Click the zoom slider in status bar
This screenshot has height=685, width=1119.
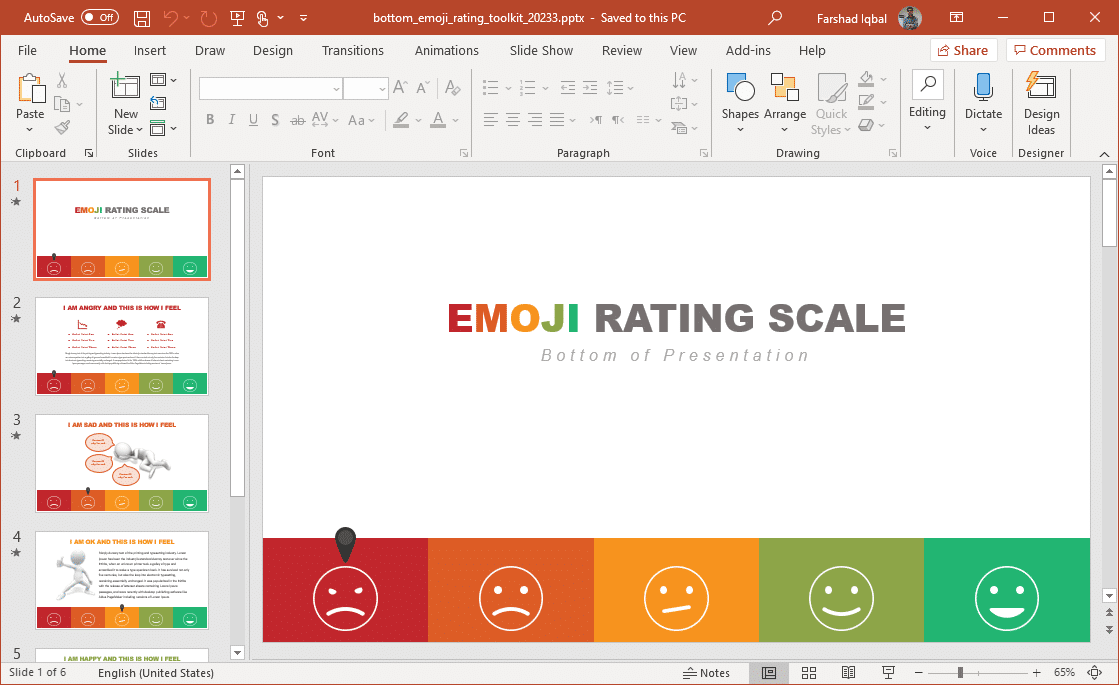pyautogui.click(x=960, y=673)
